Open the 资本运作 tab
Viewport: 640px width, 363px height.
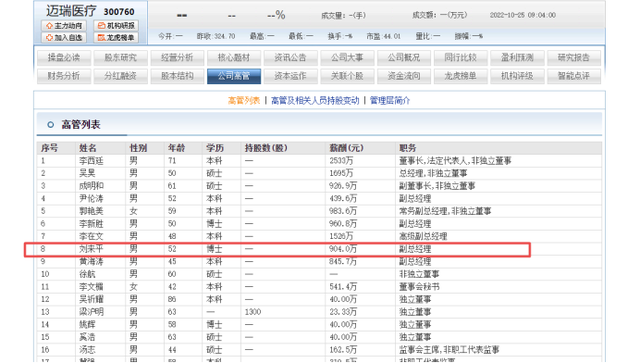coord(291,76)
